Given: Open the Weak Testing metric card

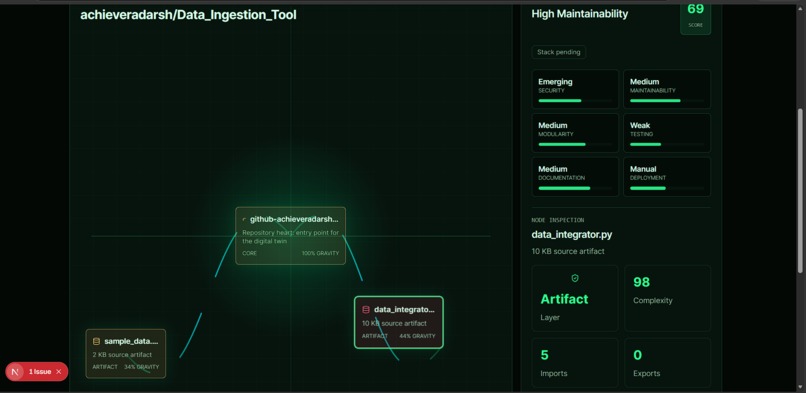Looking at the screenshot, I should coord(667,133).
